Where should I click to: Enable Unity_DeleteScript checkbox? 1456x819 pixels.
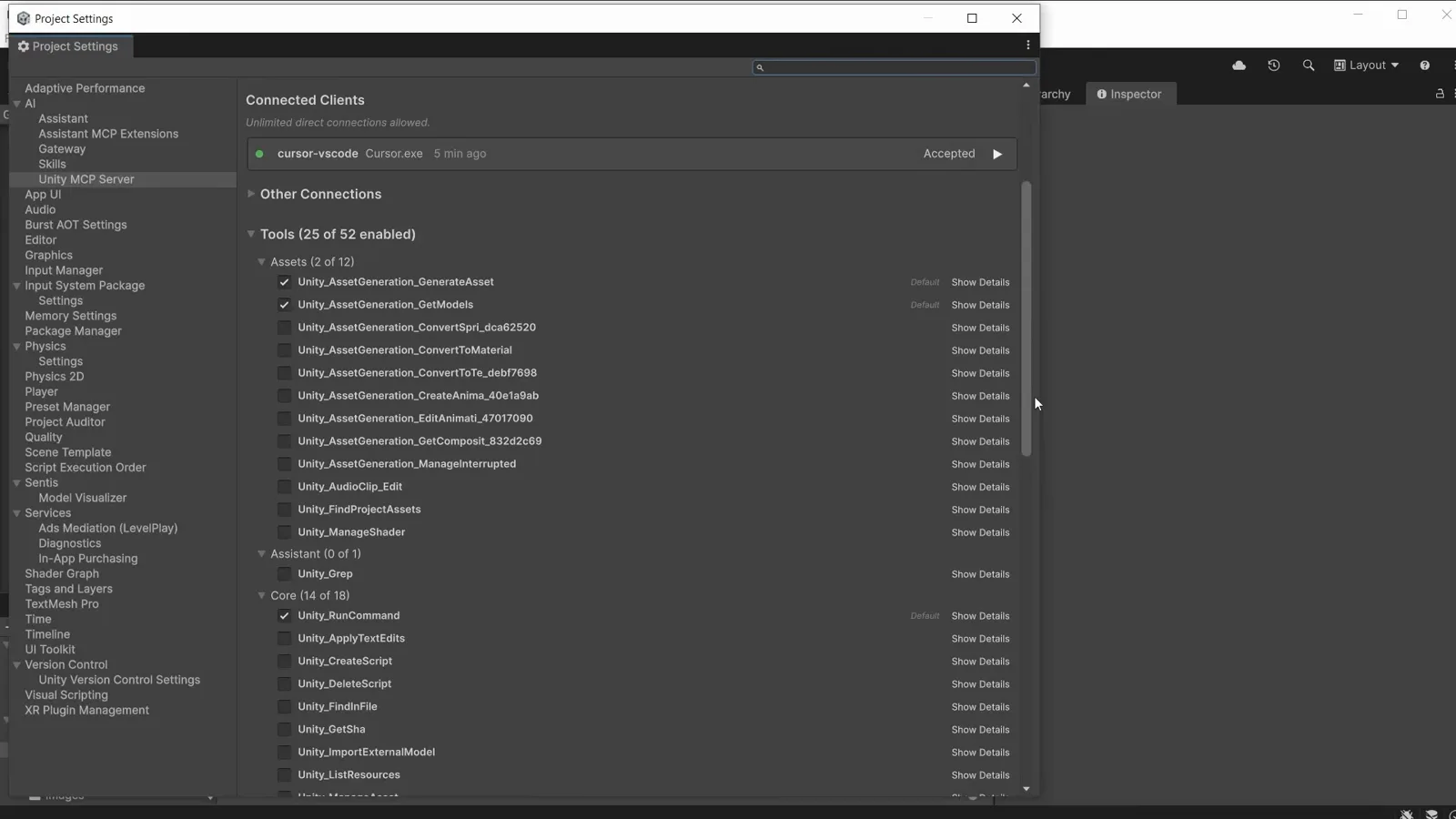(284, 684)
